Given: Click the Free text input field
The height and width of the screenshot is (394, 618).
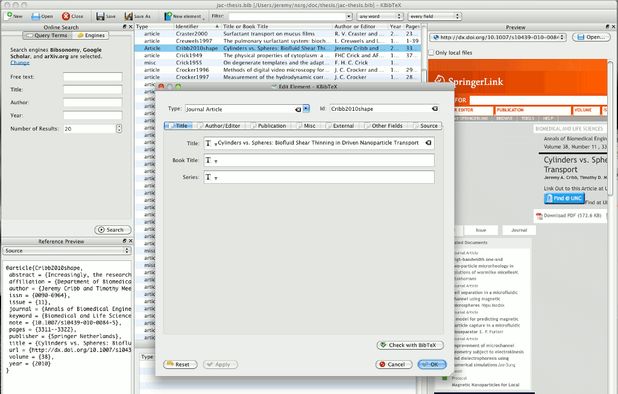Looking at the screenshot, I should click(93, 77).
